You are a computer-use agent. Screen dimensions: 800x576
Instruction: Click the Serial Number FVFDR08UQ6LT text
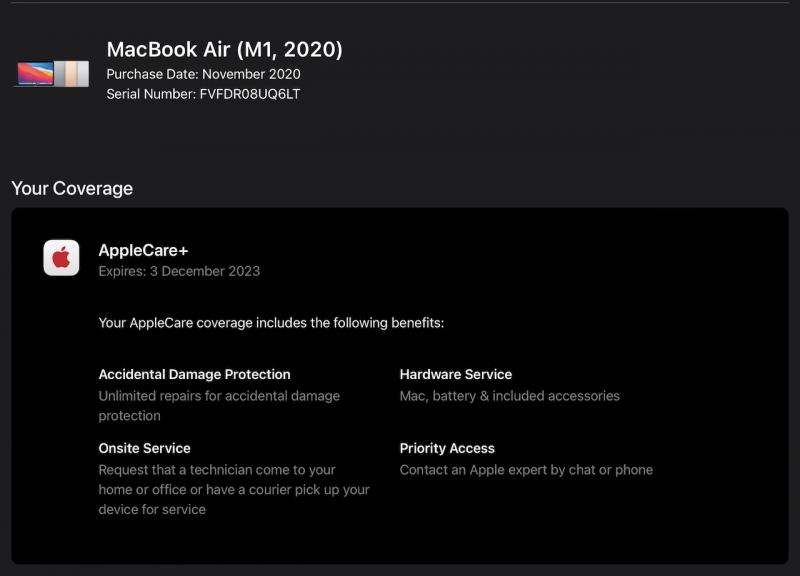click(x=203, y=94)
